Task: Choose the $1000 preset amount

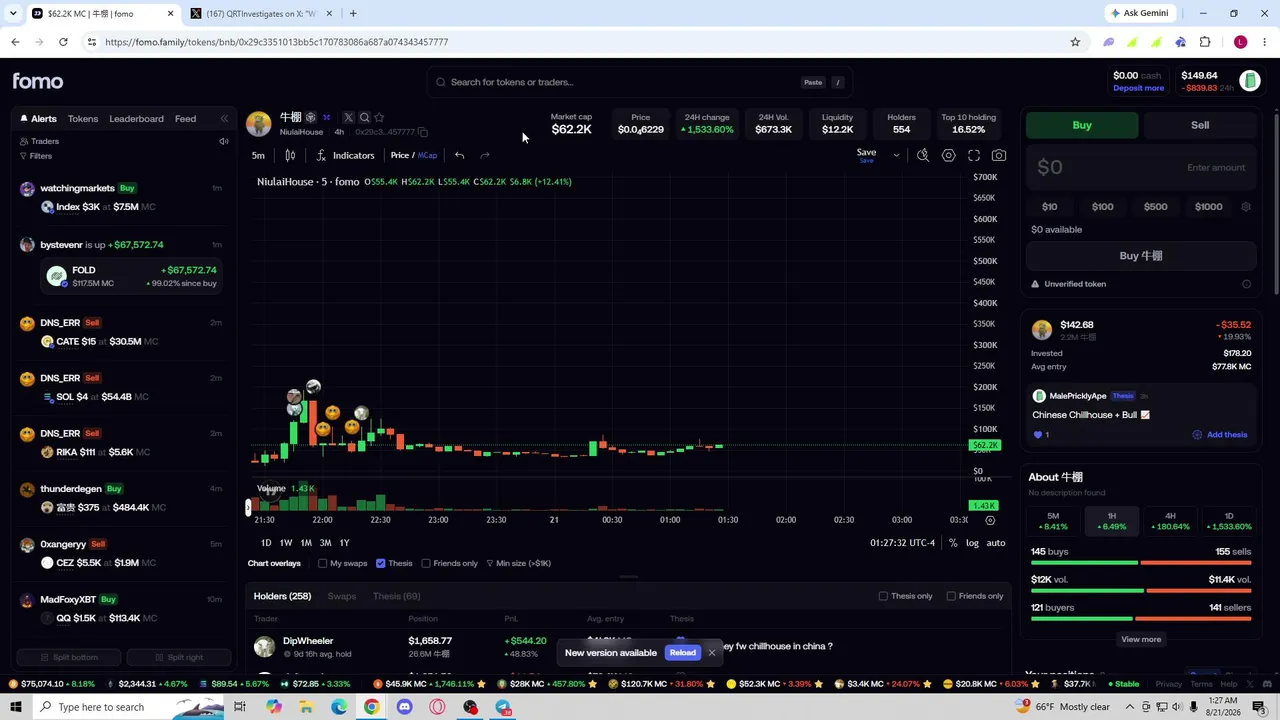Action: tap(1208, 207)
